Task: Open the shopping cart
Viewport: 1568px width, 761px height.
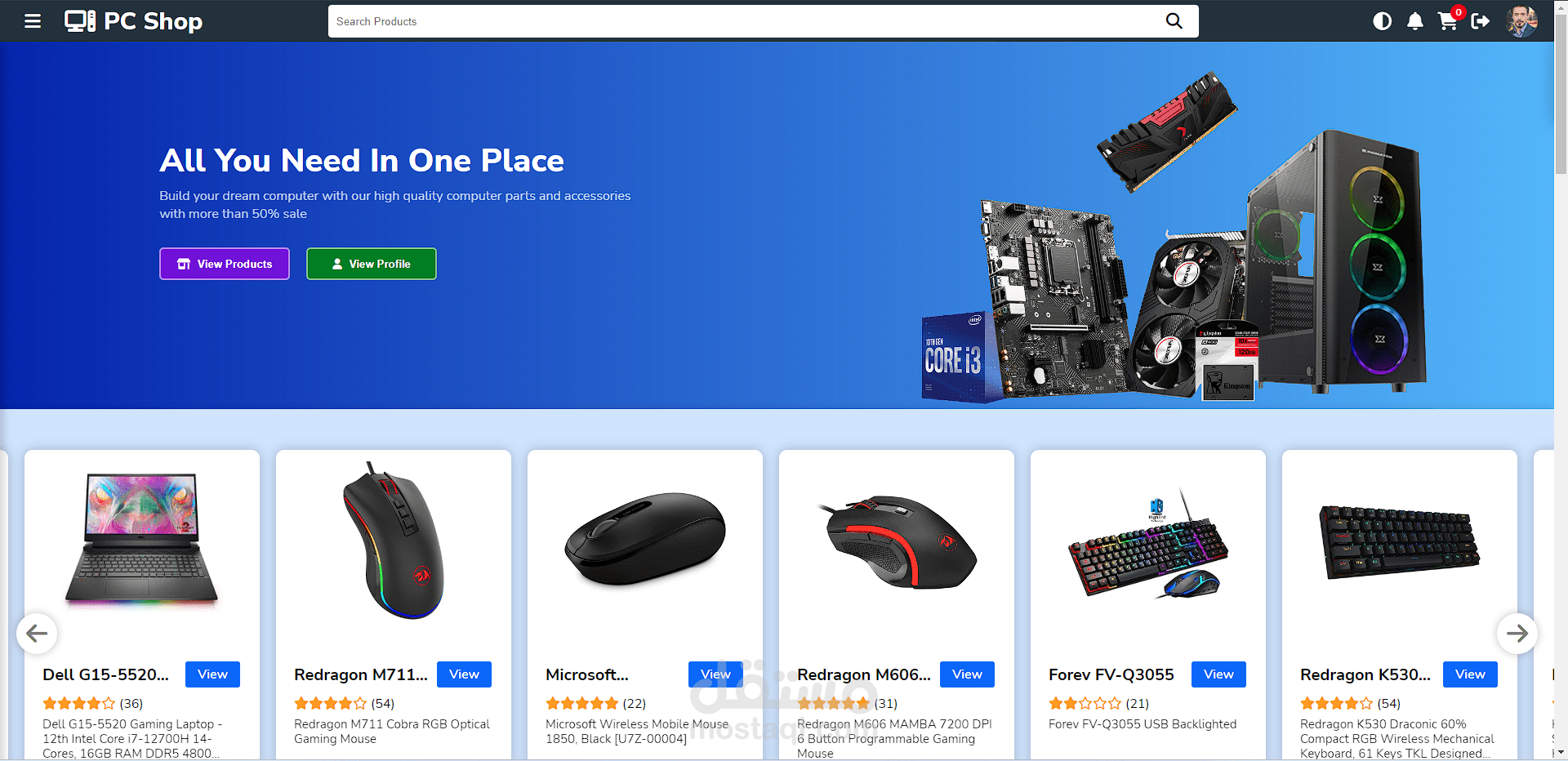Action: tap(1448, 20)
